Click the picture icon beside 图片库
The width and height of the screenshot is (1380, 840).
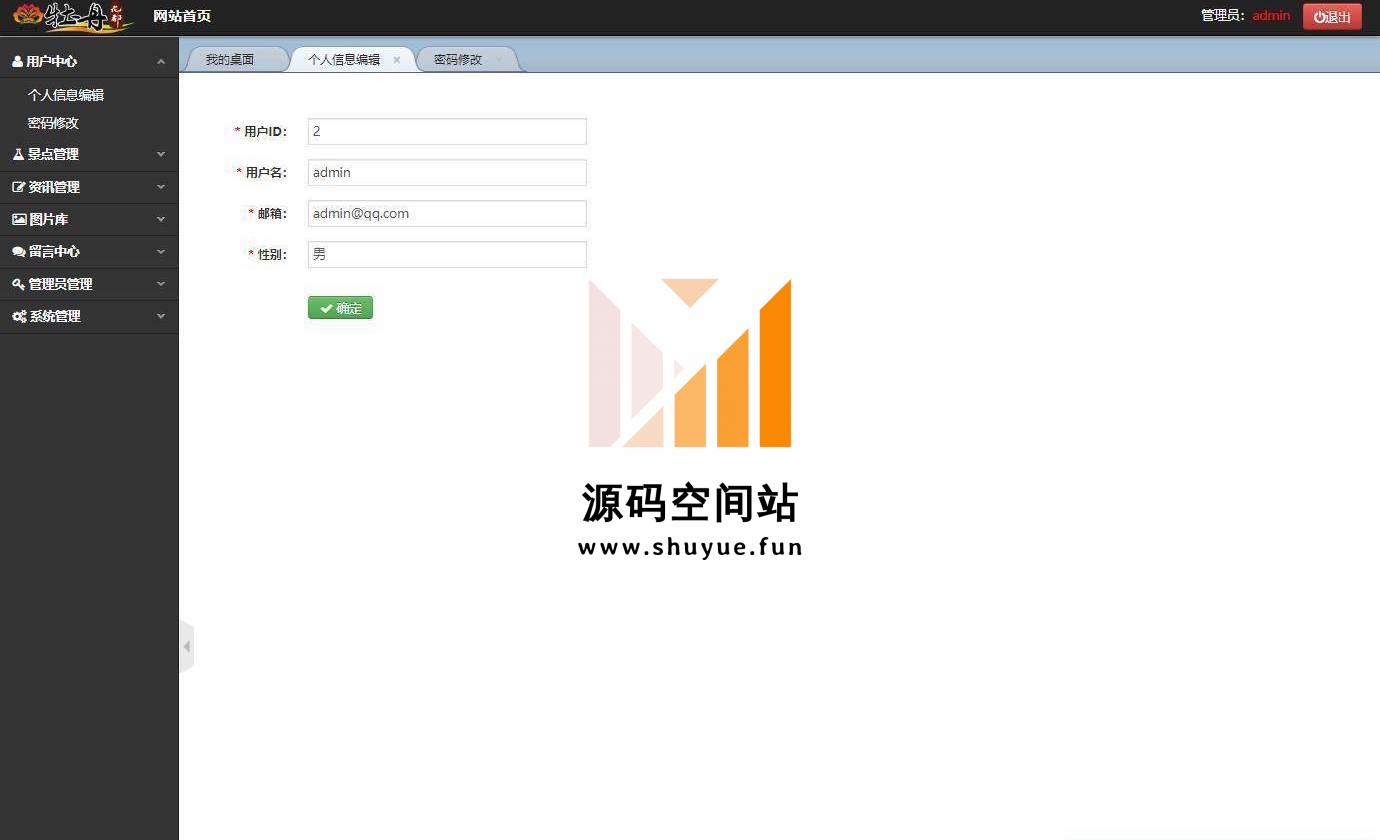click(x=19, y=219)
